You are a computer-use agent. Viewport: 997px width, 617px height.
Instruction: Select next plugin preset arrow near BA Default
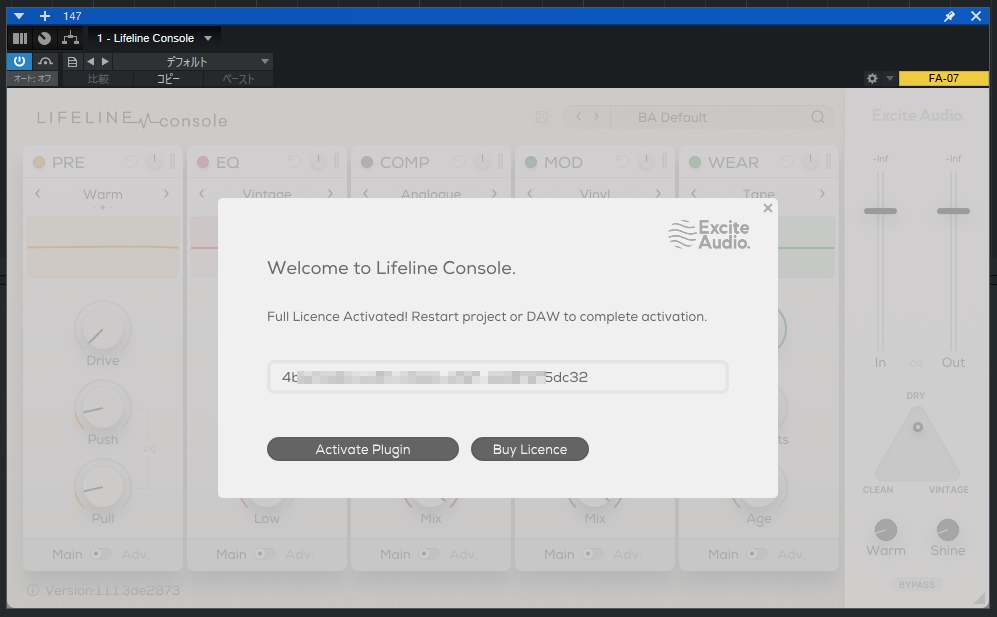(x=596, y=116)
